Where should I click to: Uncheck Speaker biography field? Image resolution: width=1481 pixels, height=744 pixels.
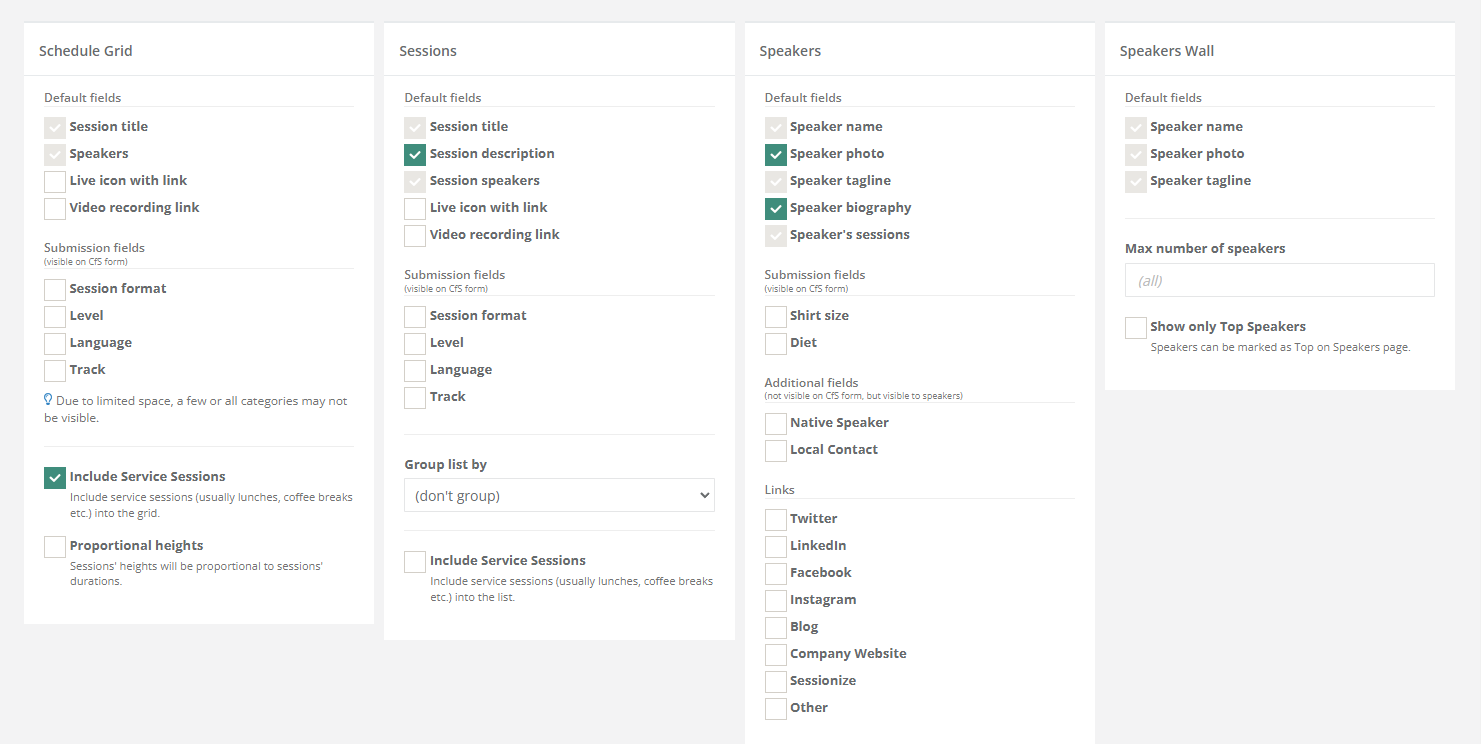point(775,208)
